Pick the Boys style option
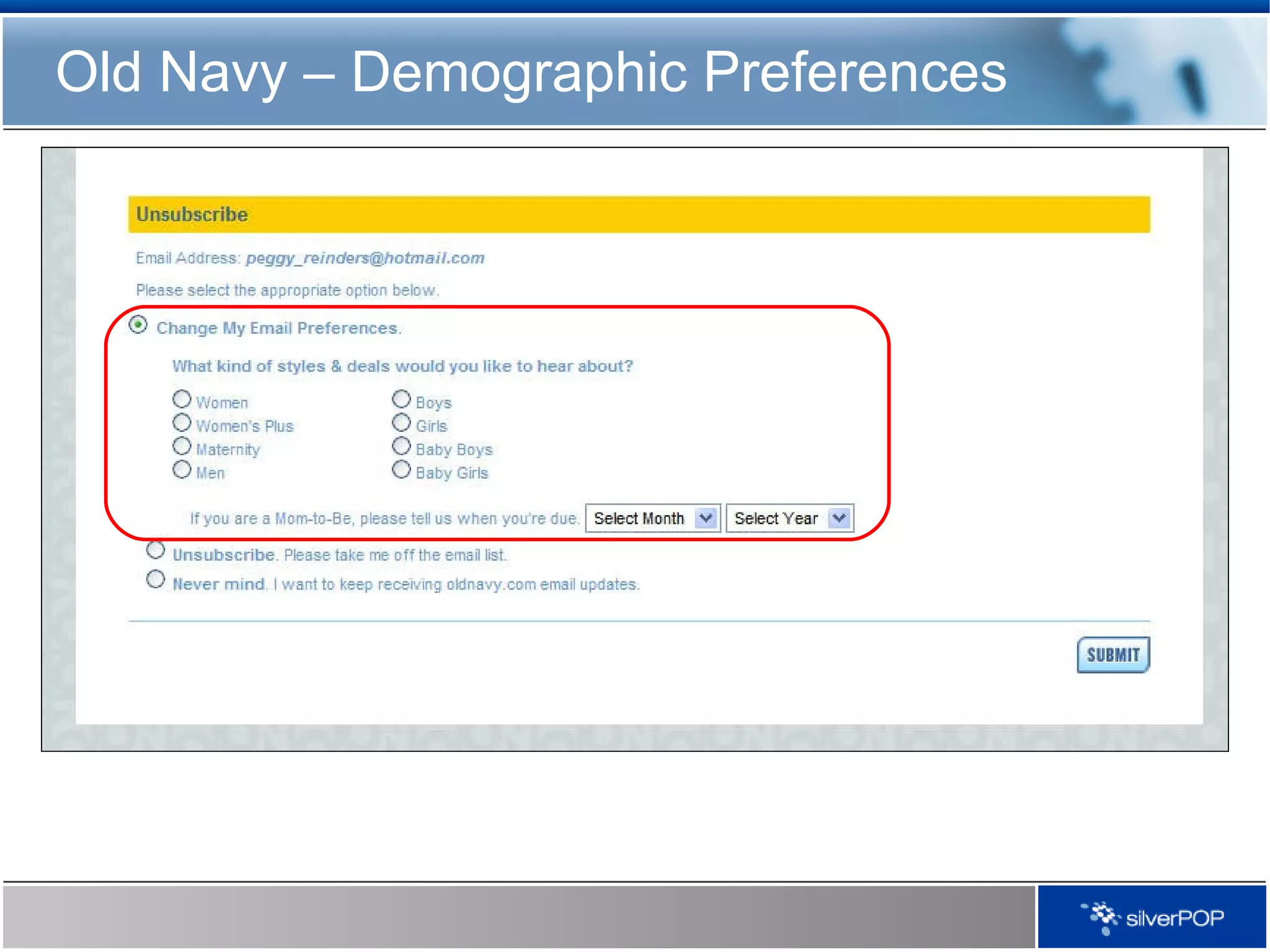Viewport: 1270px width, 952px height. click(x=402, y=399)
